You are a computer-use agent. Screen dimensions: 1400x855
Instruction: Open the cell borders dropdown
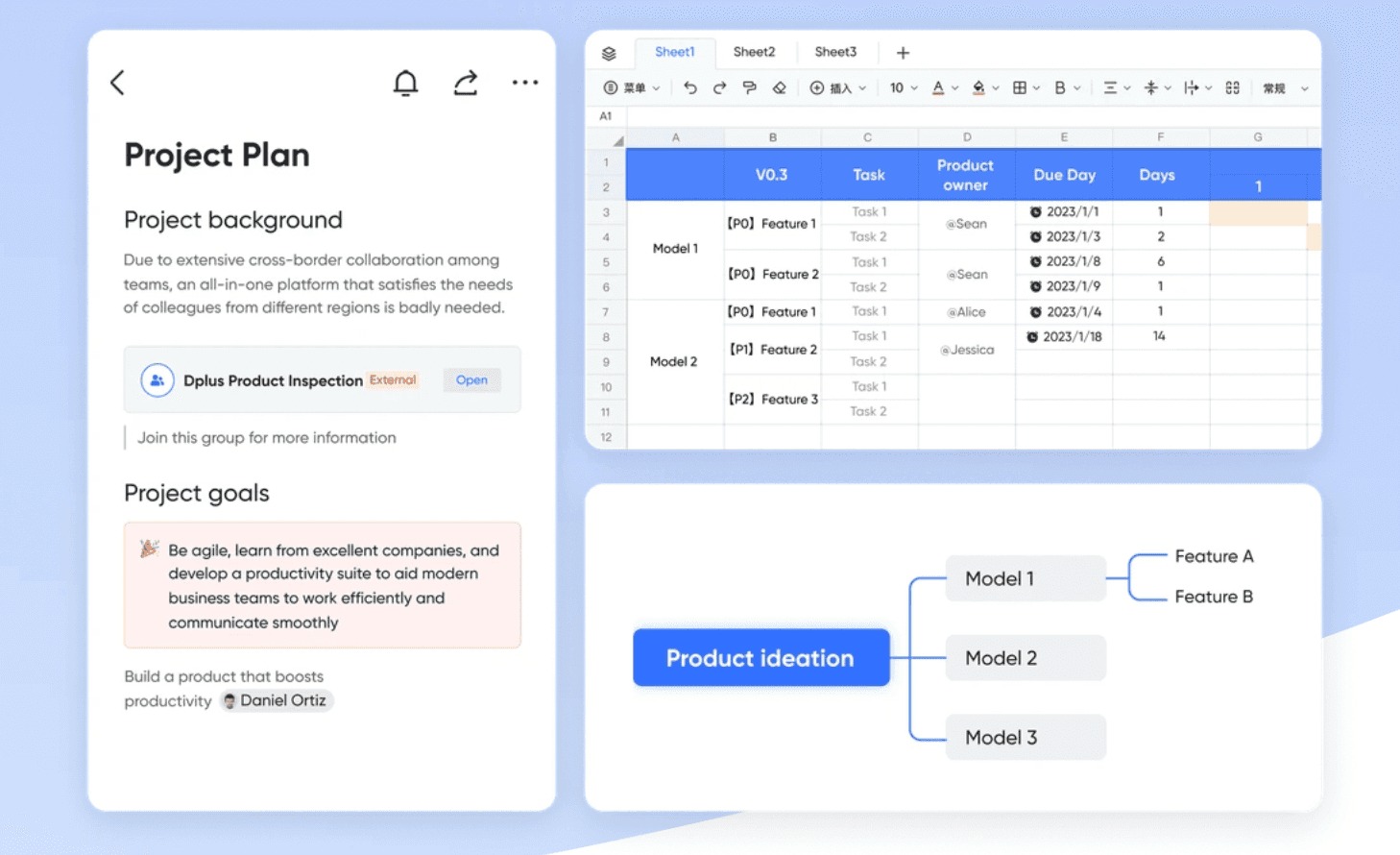click(1026, 87)
